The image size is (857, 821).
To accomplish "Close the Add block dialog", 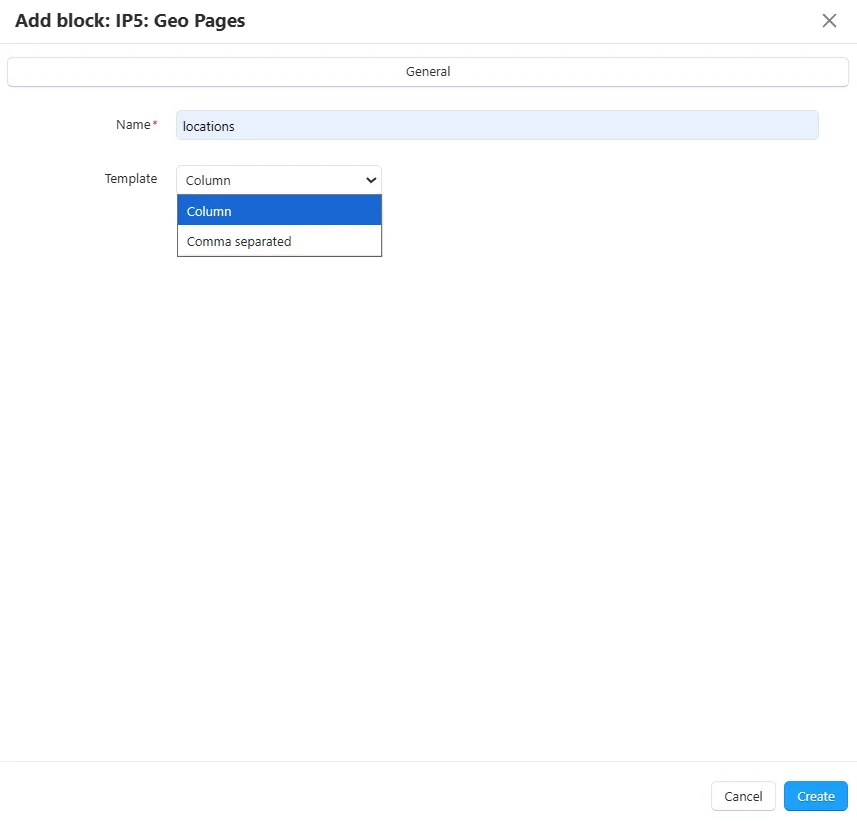I will click(829, 21).
